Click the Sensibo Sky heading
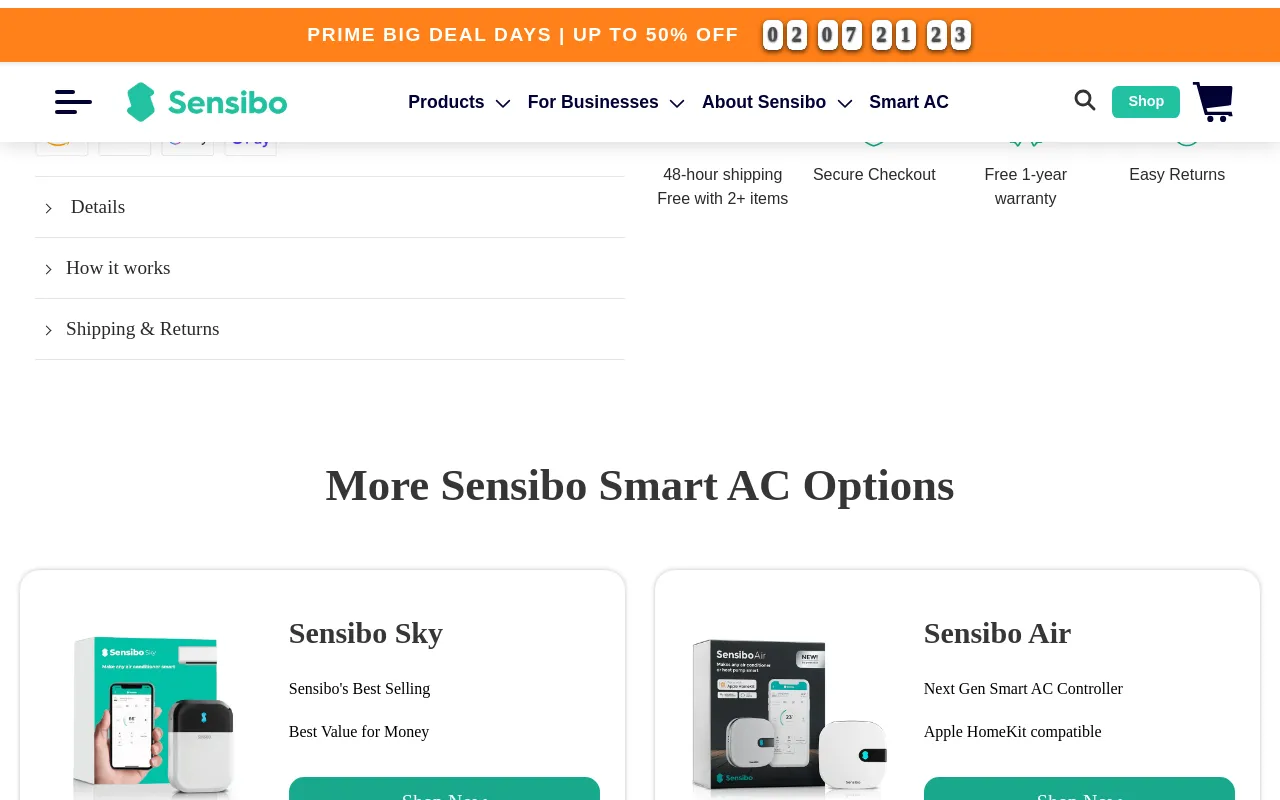The image size is (1280, 800). click(366, 633)
